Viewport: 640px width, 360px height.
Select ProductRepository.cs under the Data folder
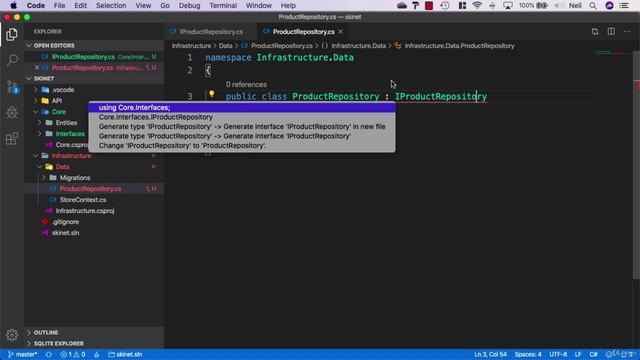point(94,189)
